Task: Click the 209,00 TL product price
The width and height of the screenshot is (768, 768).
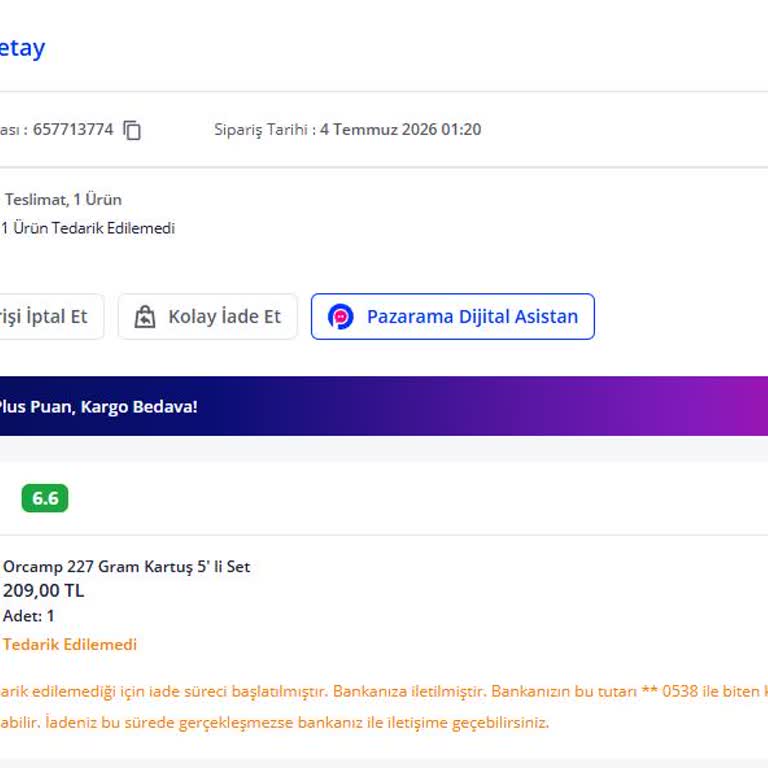Action: [x=44, y=591]
